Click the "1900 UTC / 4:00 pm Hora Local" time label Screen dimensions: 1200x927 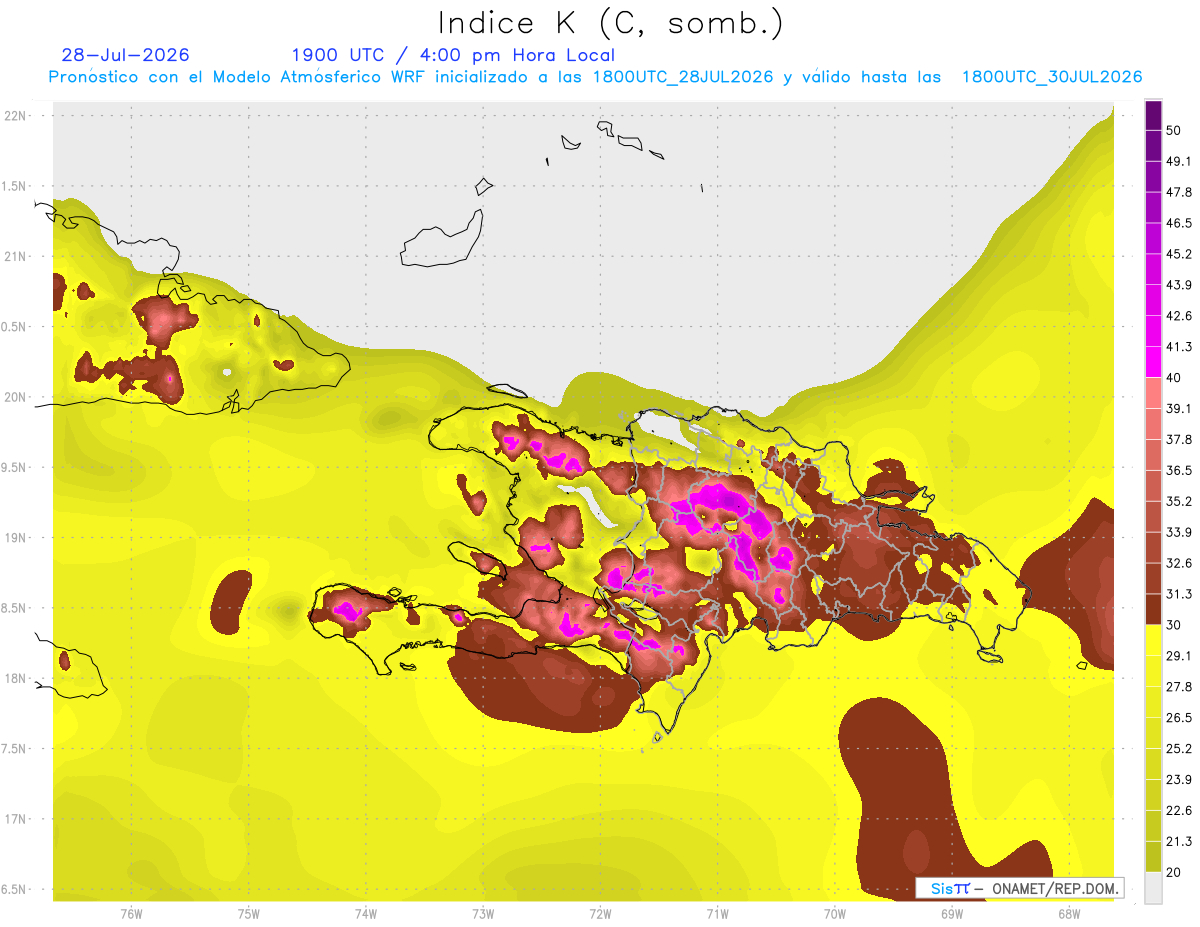[x=453, y=55]
